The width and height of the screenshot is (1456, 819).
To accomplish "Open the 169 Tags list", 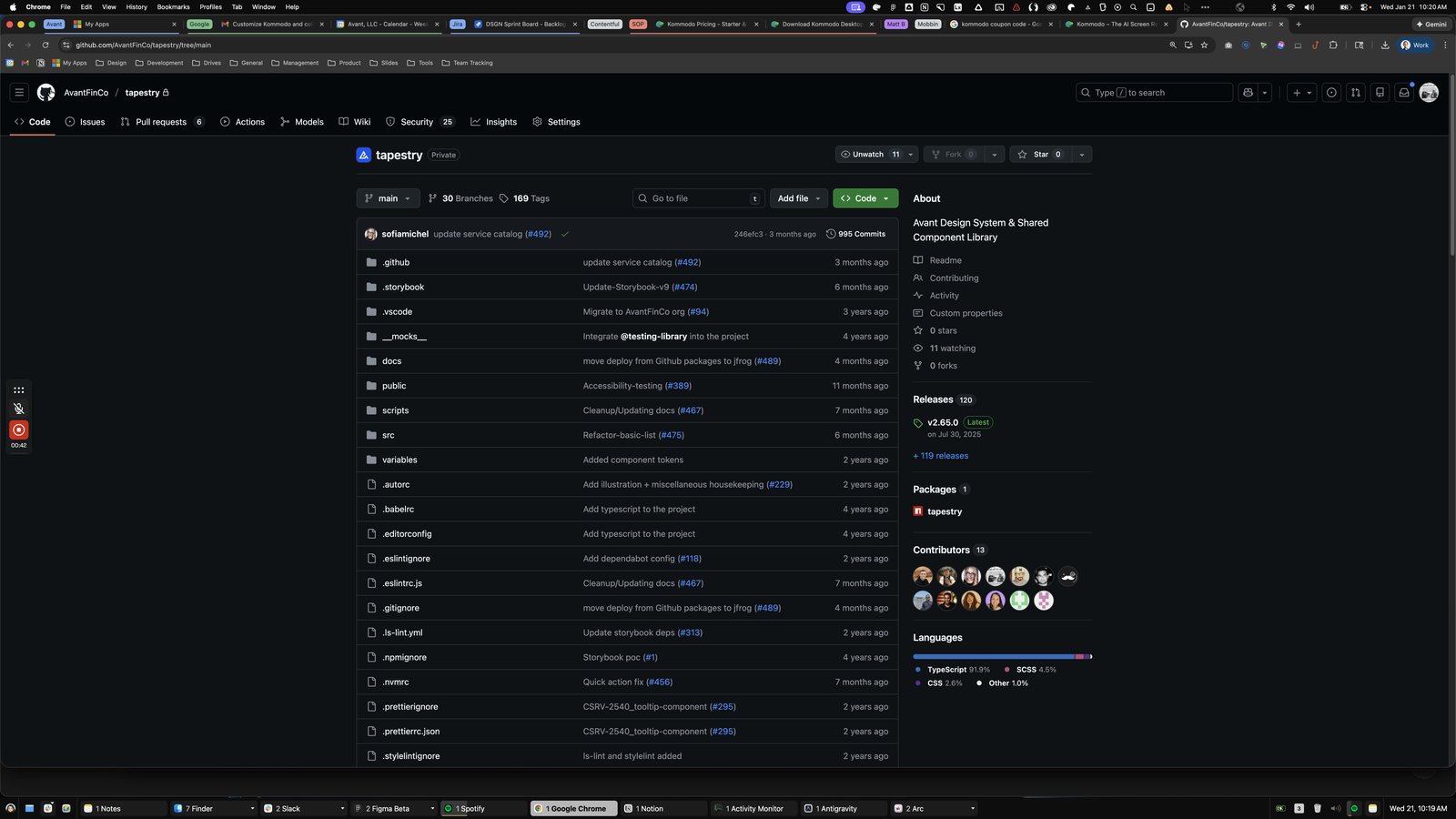I will pyautogui.click(x=524, y=198).
